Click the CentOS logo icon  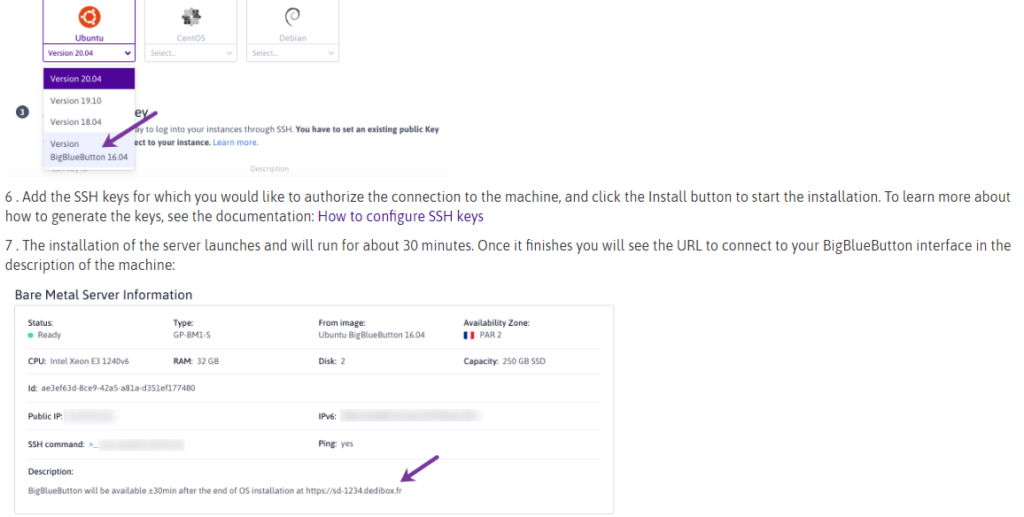pyautogui.click(x=190, y=17)
